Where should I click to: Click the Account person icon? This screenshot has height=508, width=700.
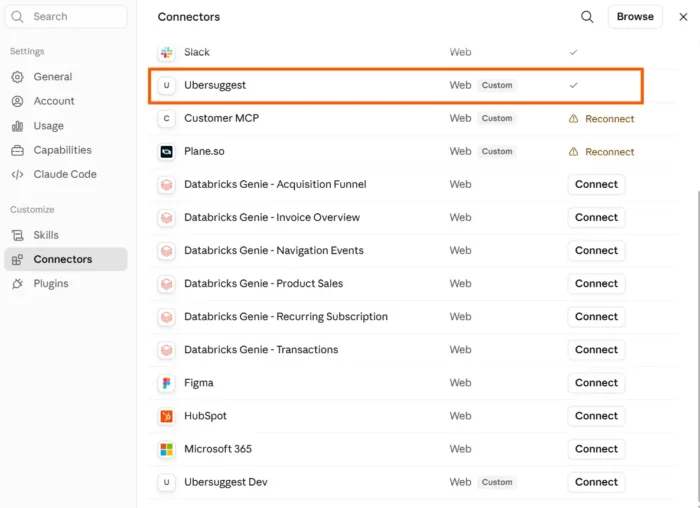point(17,101)
